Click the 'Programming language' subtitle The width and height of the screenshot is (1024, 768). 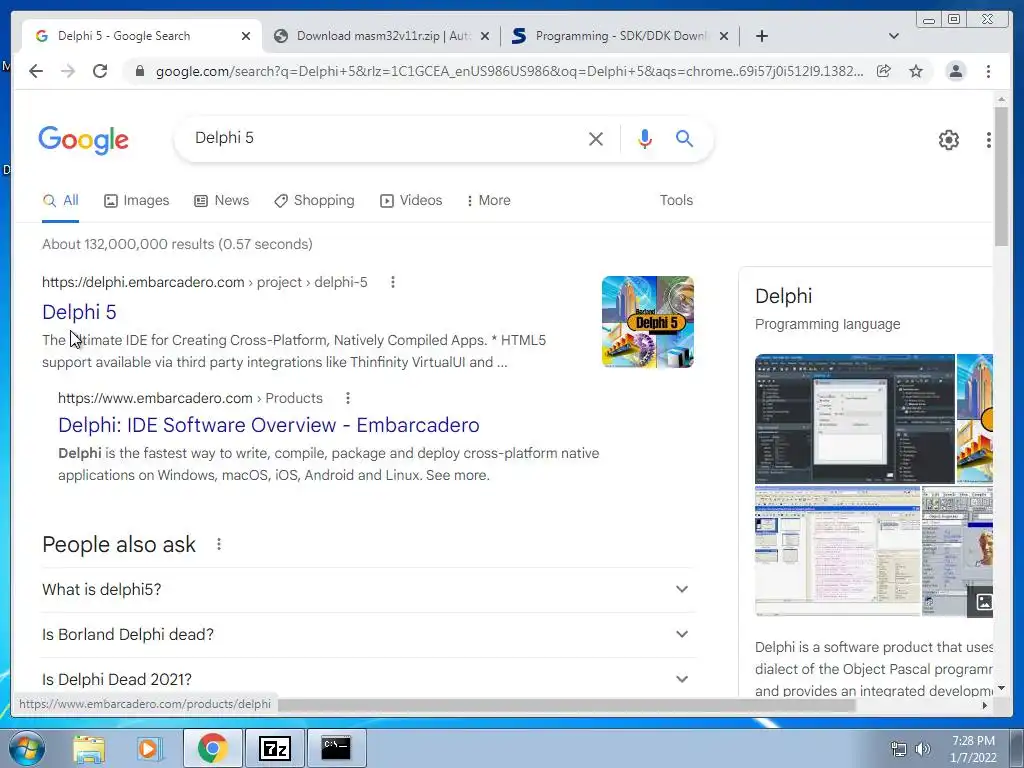[827, 324]
